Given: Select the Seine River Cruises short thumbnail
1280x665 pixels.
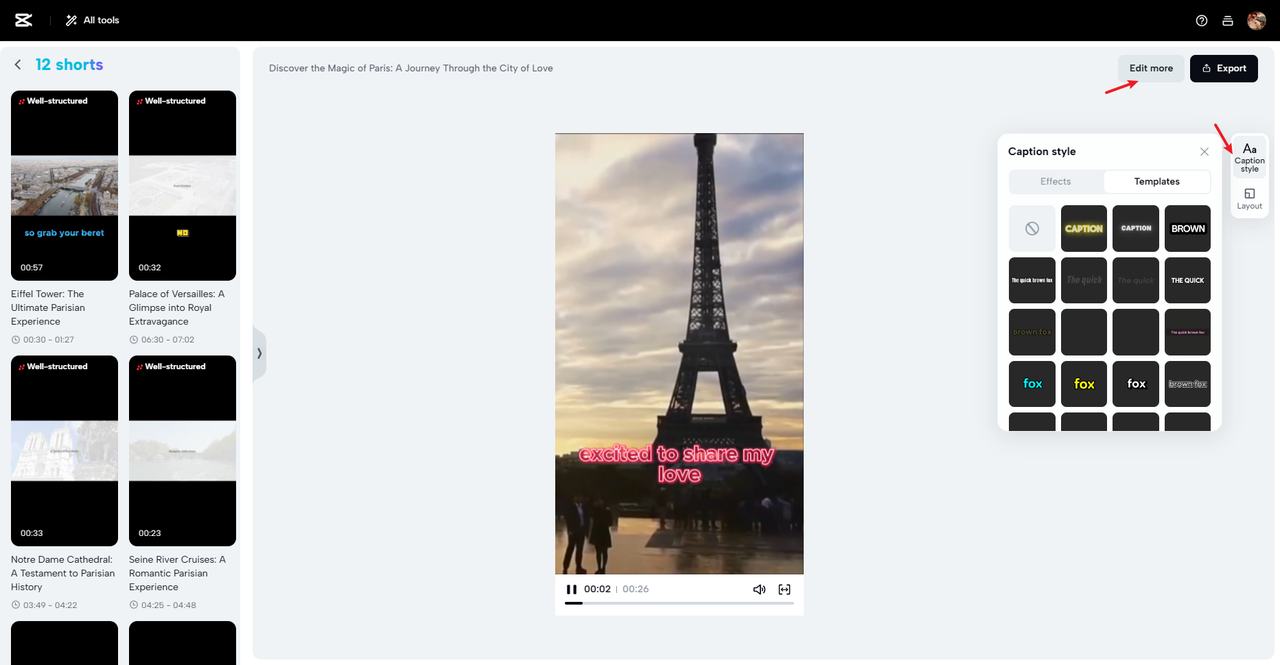Looking at the screenshot, I should click(x=182, y=451).
